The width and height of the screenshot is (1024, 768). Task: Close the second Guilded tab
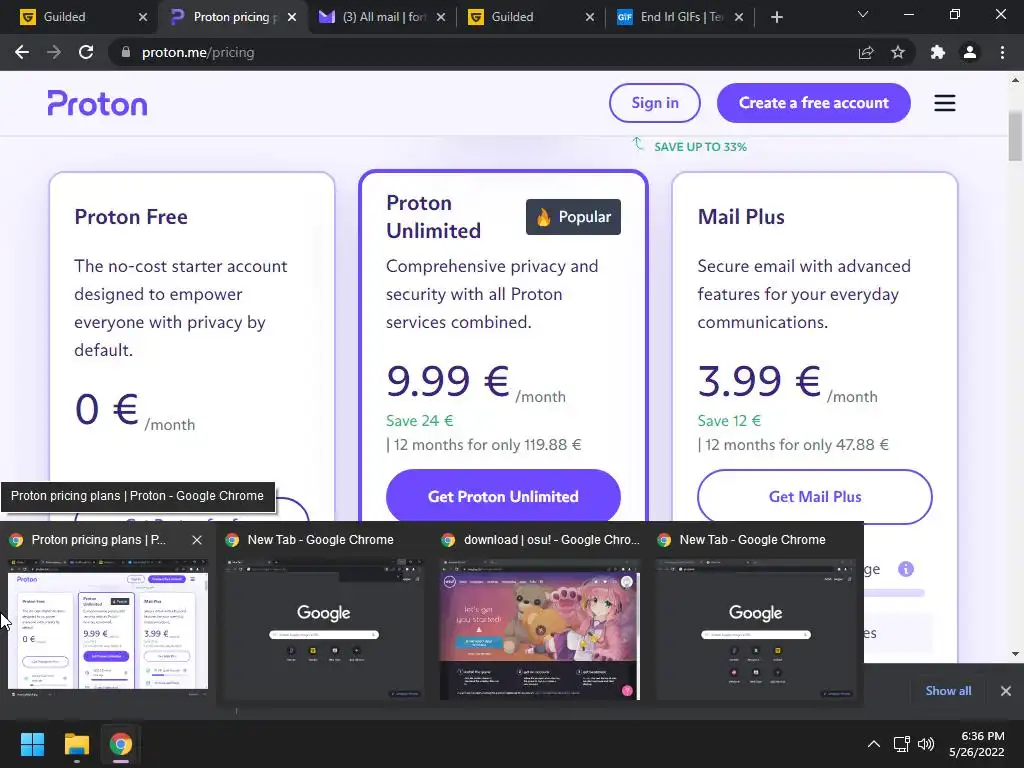590,17
